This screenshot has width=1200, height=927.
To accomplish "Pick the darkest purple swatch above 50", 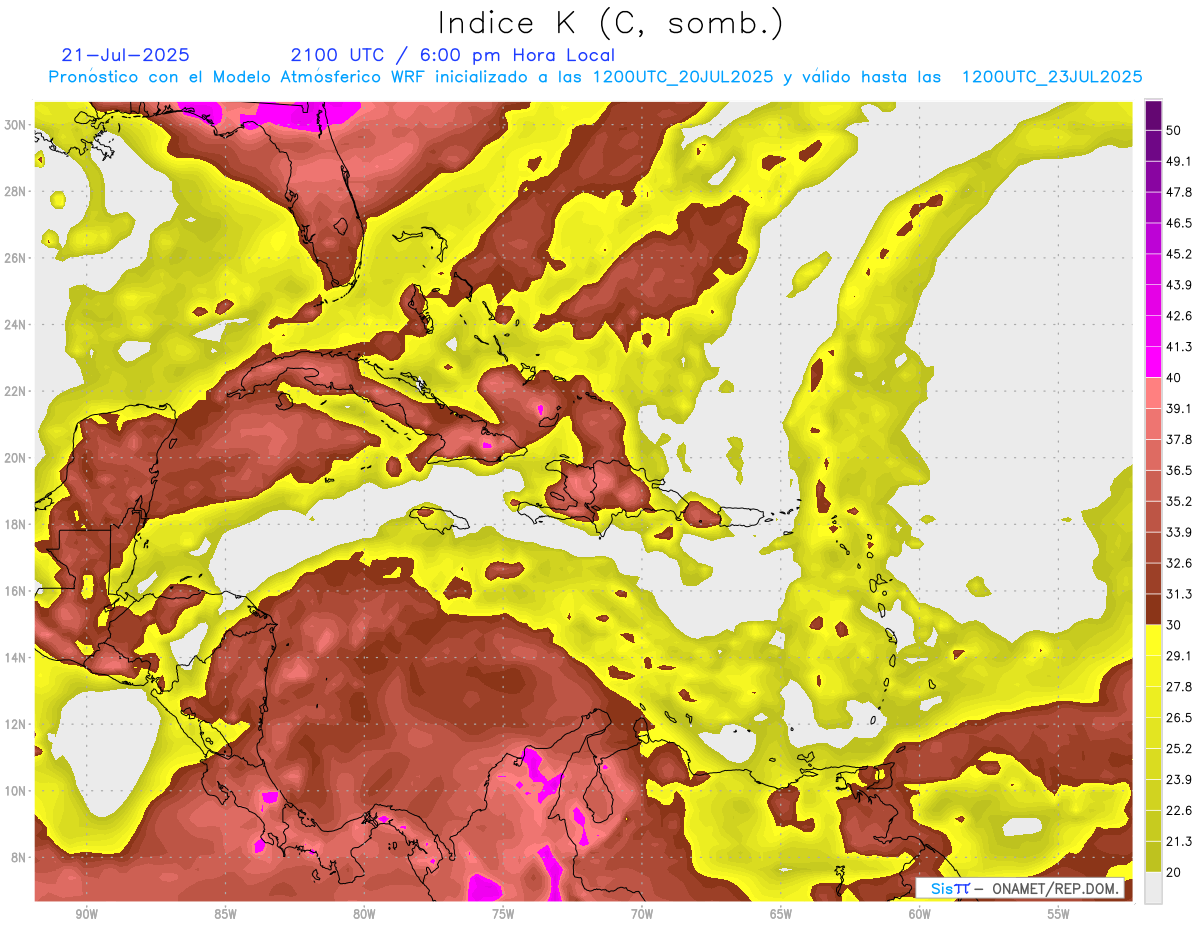I will (1153, 116).
